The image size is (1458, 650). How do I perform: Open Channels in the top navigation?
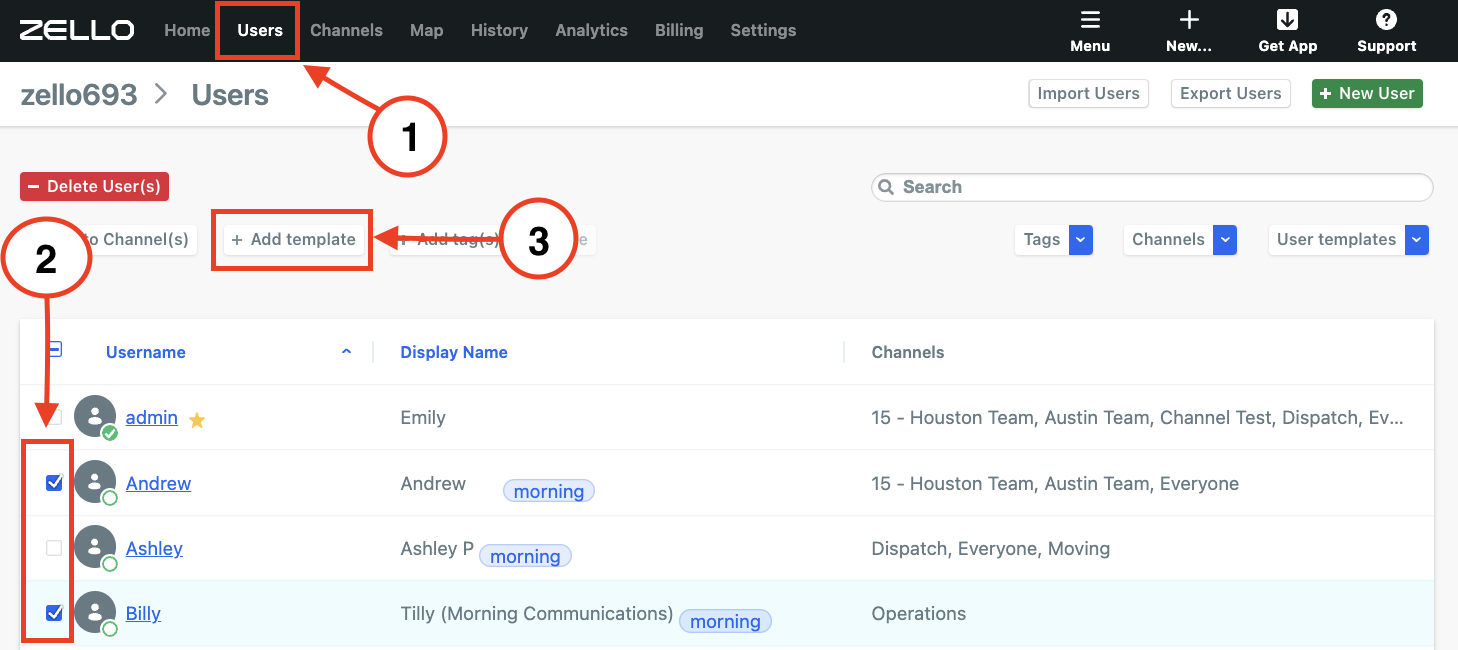(346, 30)
